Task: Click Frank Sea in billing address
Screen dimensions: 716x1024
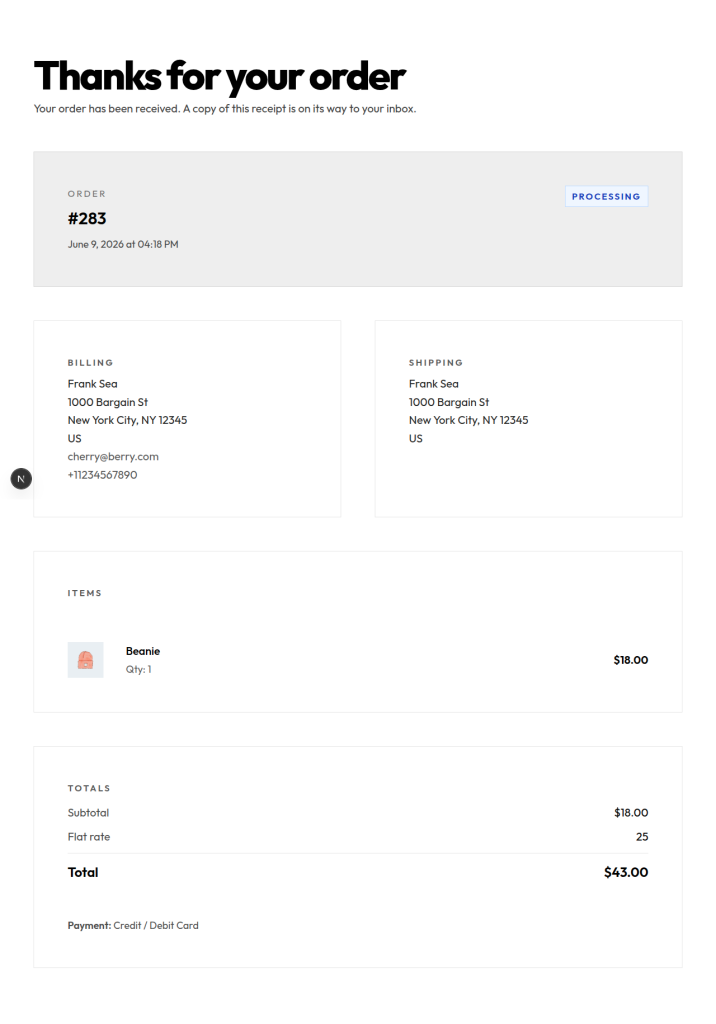Action: point(93,384)
